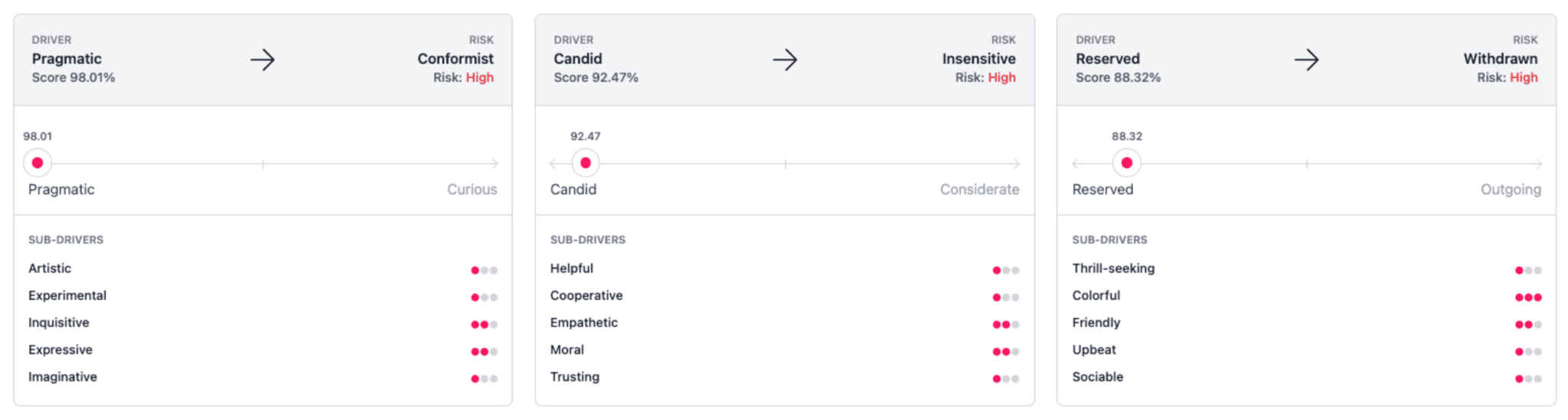Click the 98.01 Pragmatic slider handle
1568x420 pixels.
[38, 162]
